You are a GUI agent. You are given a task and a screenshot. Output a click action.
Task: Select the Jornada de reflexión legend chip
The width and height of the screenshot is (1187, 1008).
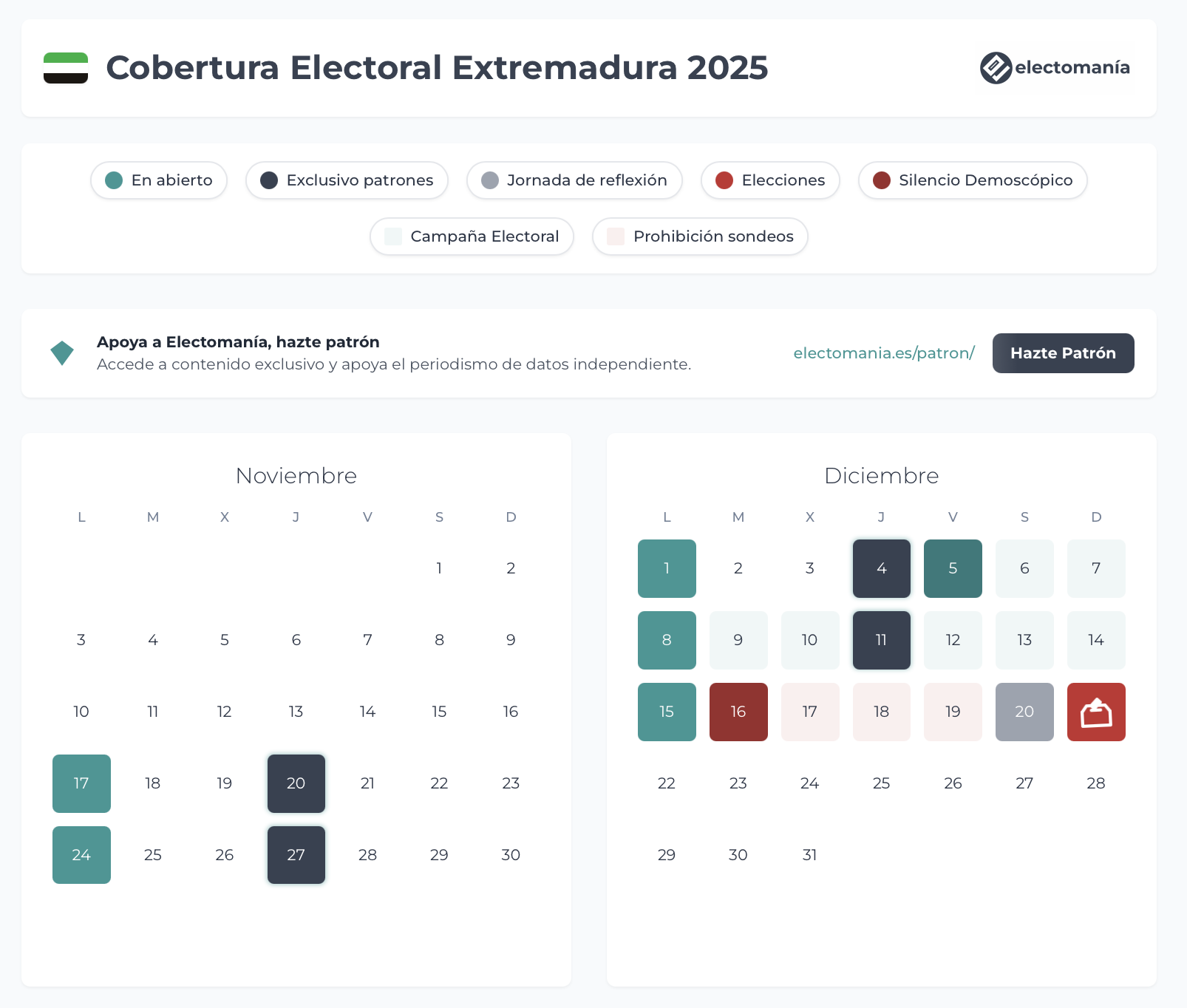pyautogui.click(x=574, y=180)
